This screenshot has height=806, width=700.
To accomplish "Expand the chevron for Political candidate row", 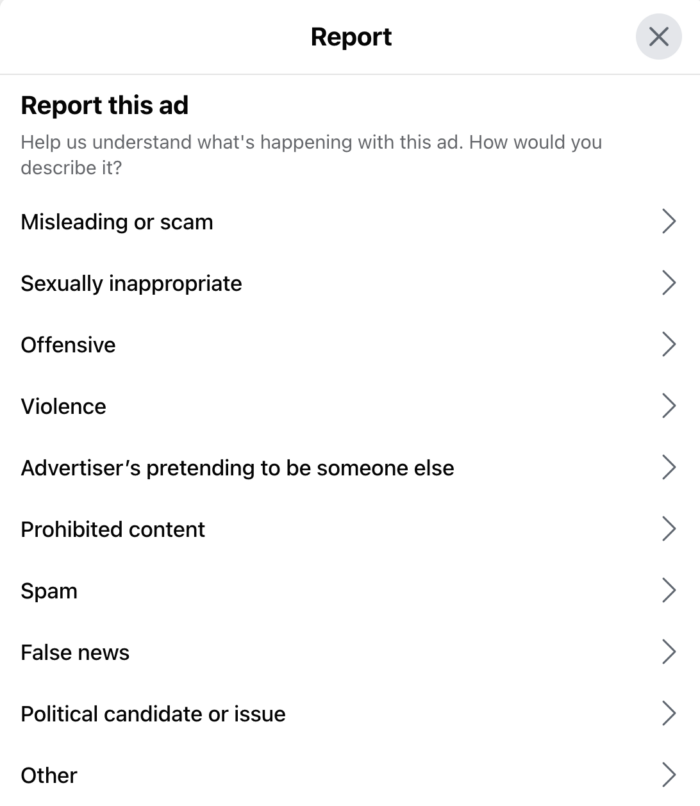I will 669,714.
